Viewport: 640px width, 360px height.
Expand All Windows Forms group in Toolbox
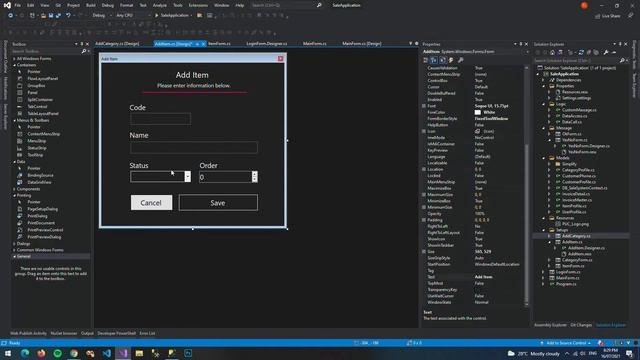coord(15,59)
